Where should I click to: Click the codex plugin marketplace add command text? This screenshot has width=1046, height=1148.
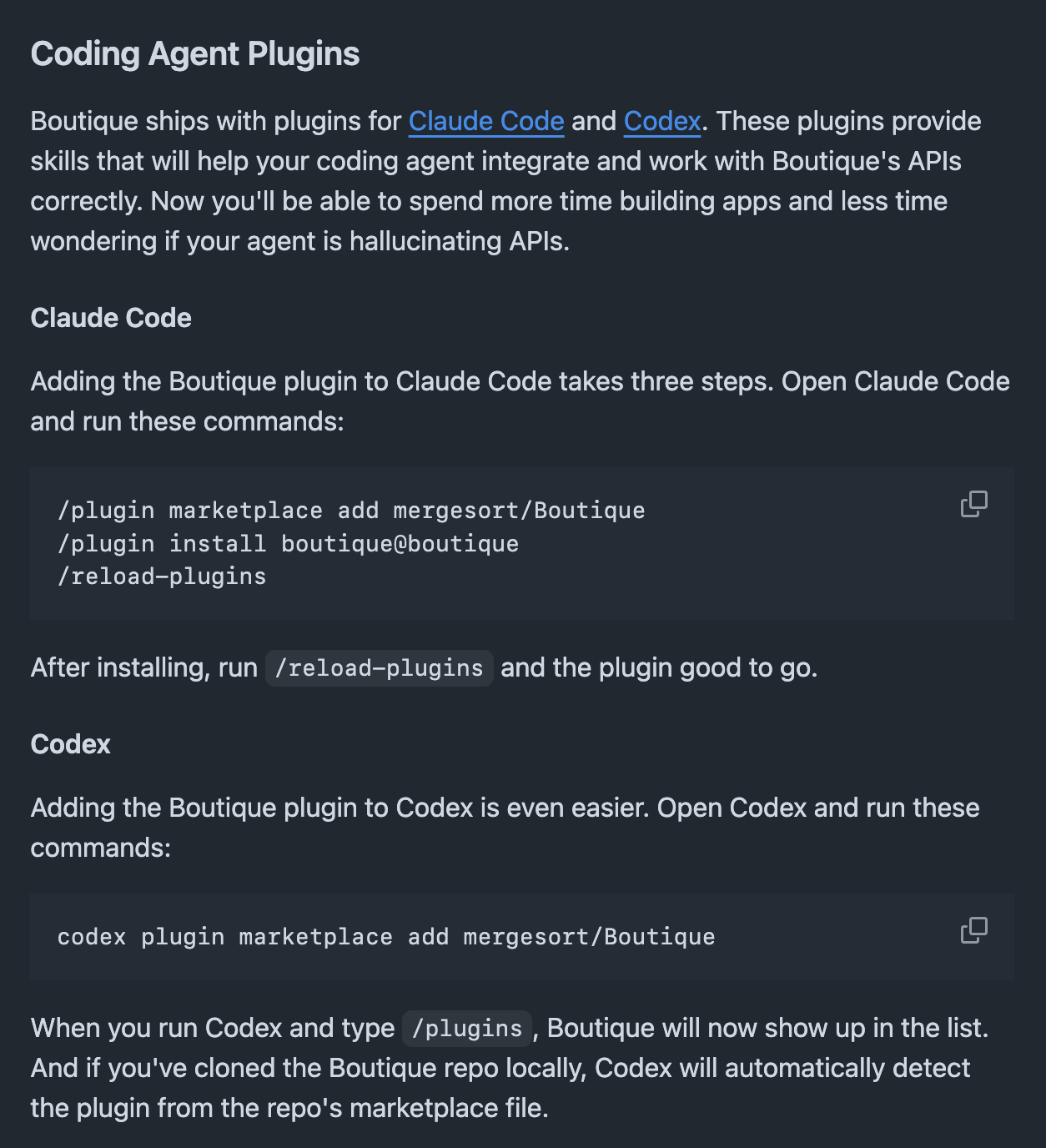pos(386,937)
